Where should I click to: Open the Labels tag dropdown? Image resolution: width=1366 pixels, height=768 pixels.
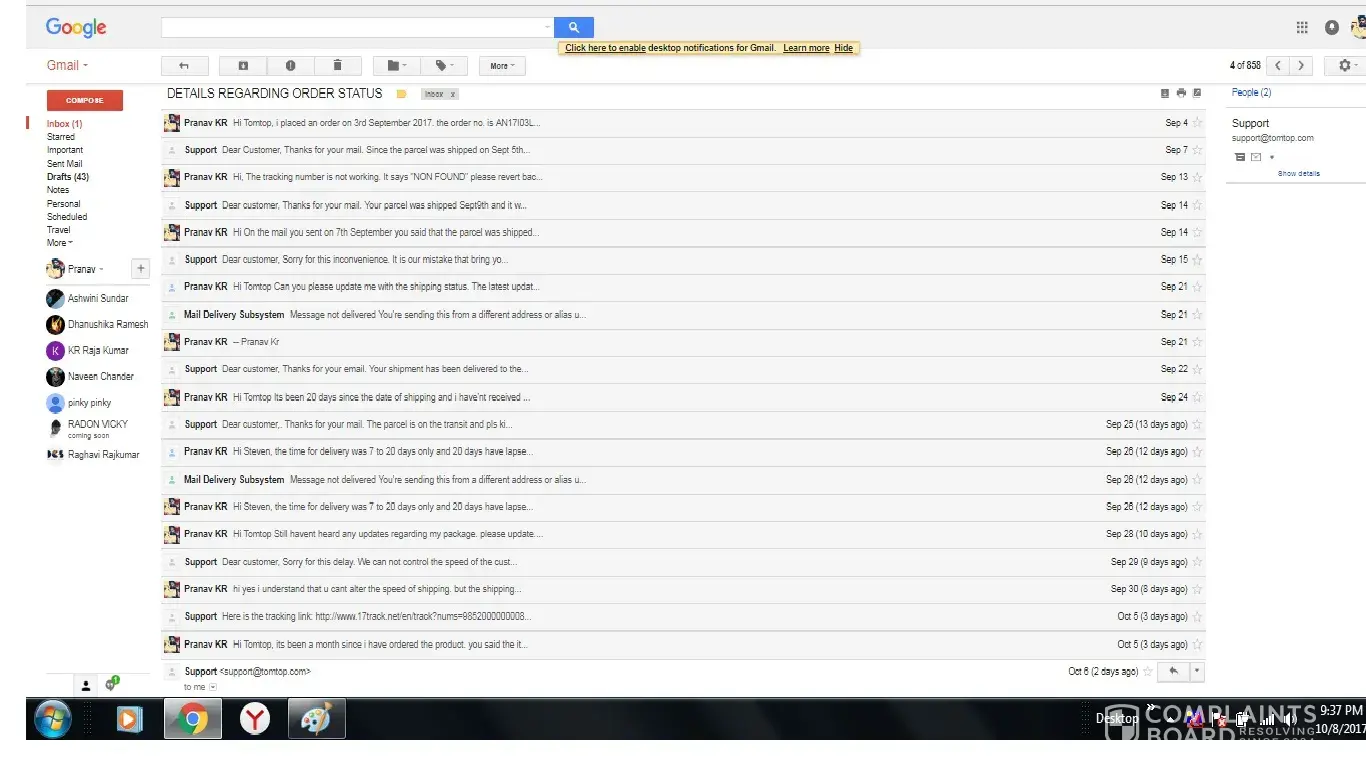click(444, 66)
